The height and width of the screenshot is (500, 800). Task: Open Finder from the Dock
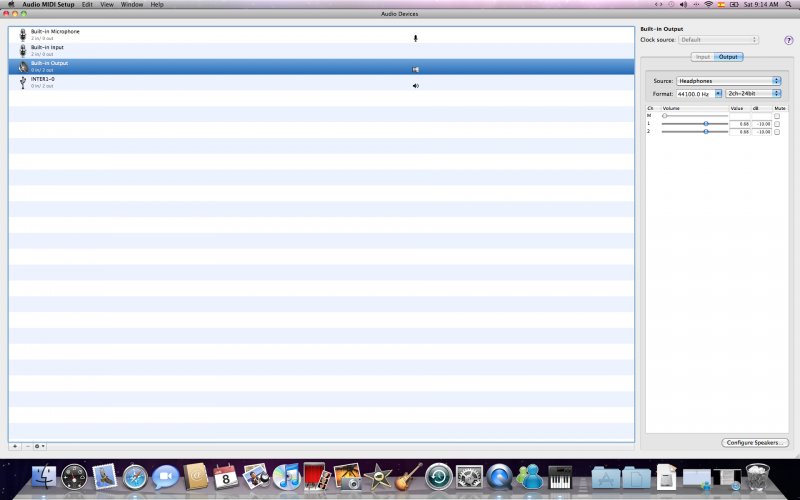[44, 477]
